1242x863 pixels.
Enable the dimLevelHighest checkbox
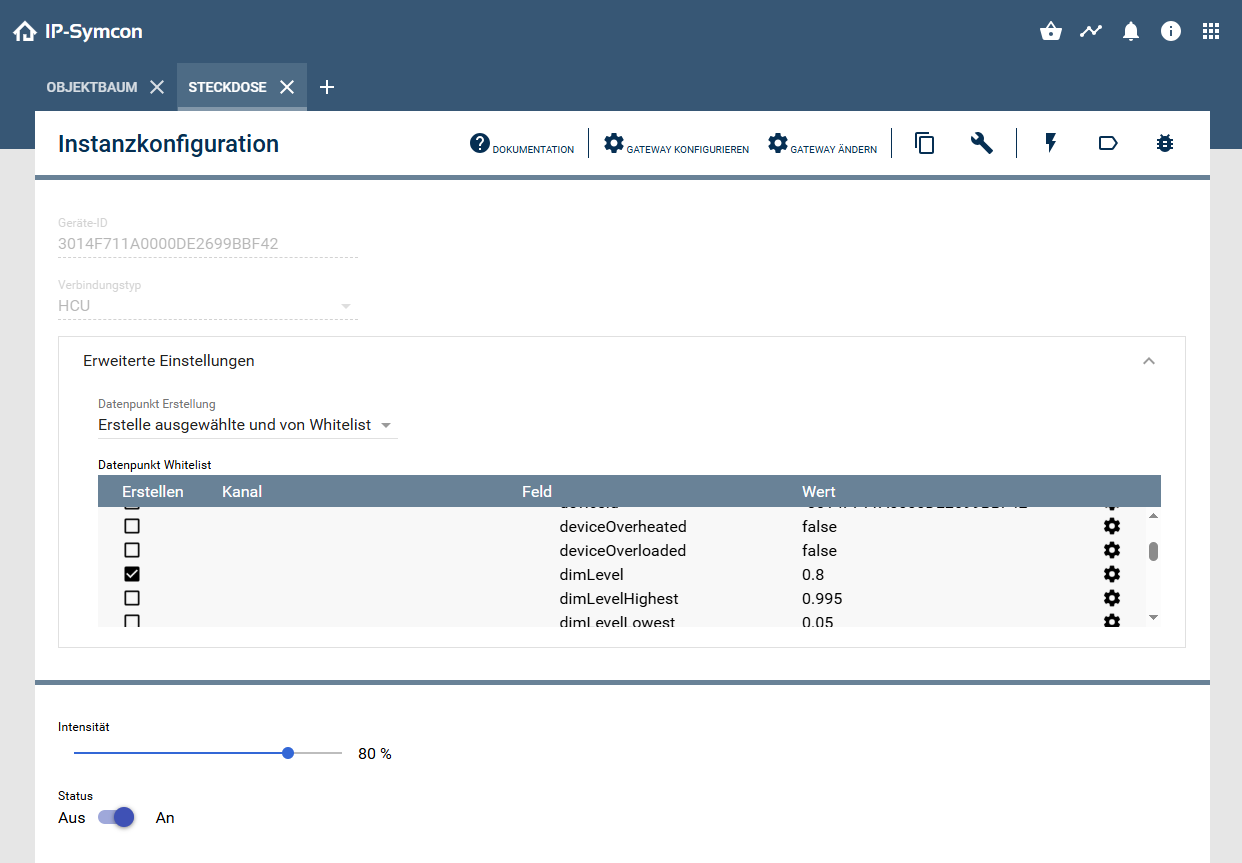click(130, 598)
